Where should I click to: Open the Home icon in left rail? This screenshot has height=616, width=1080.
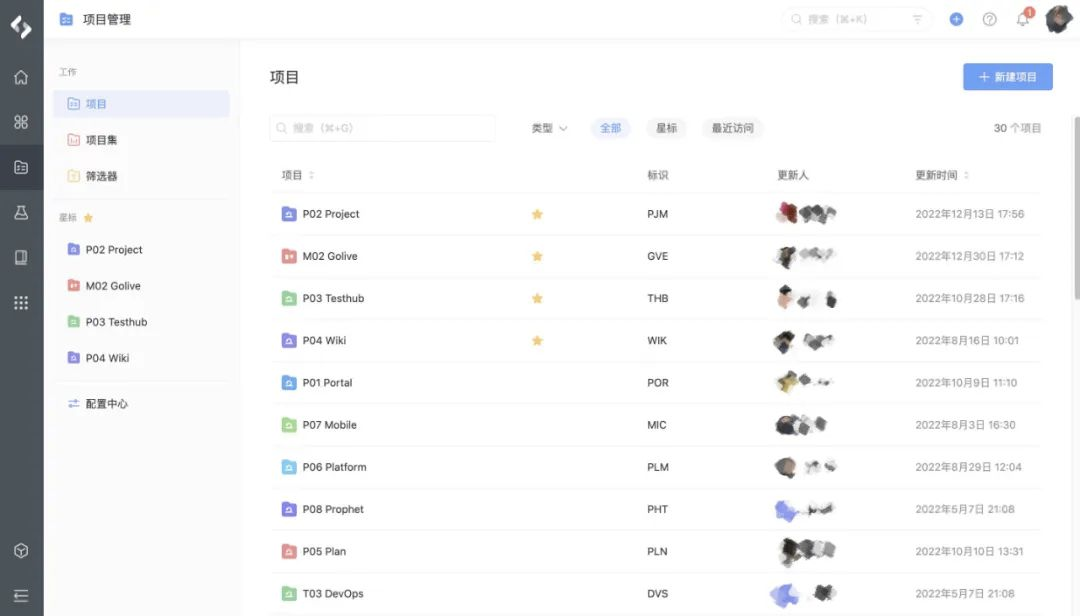pos(21,77)
